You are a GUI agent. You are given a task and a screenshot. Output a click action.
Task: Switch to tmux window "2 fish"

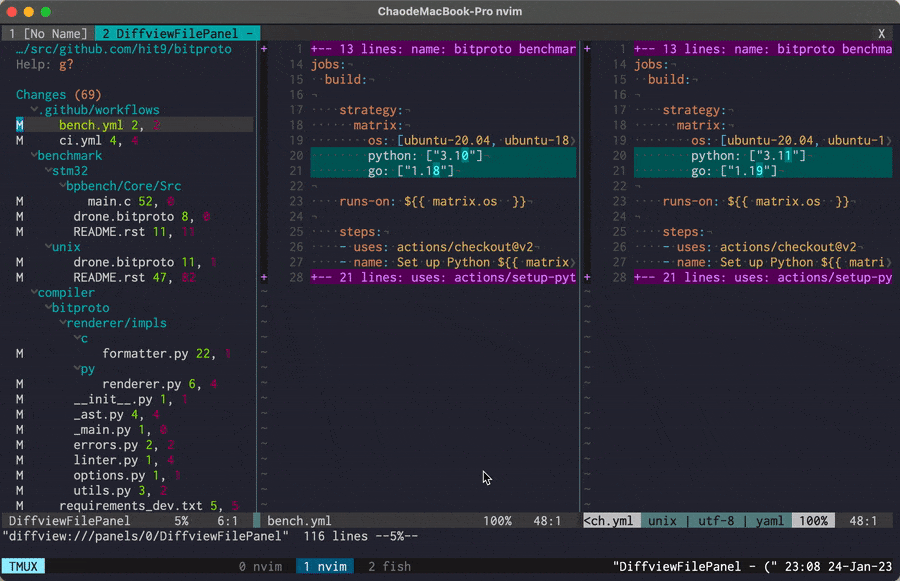(x=389, y=567)
